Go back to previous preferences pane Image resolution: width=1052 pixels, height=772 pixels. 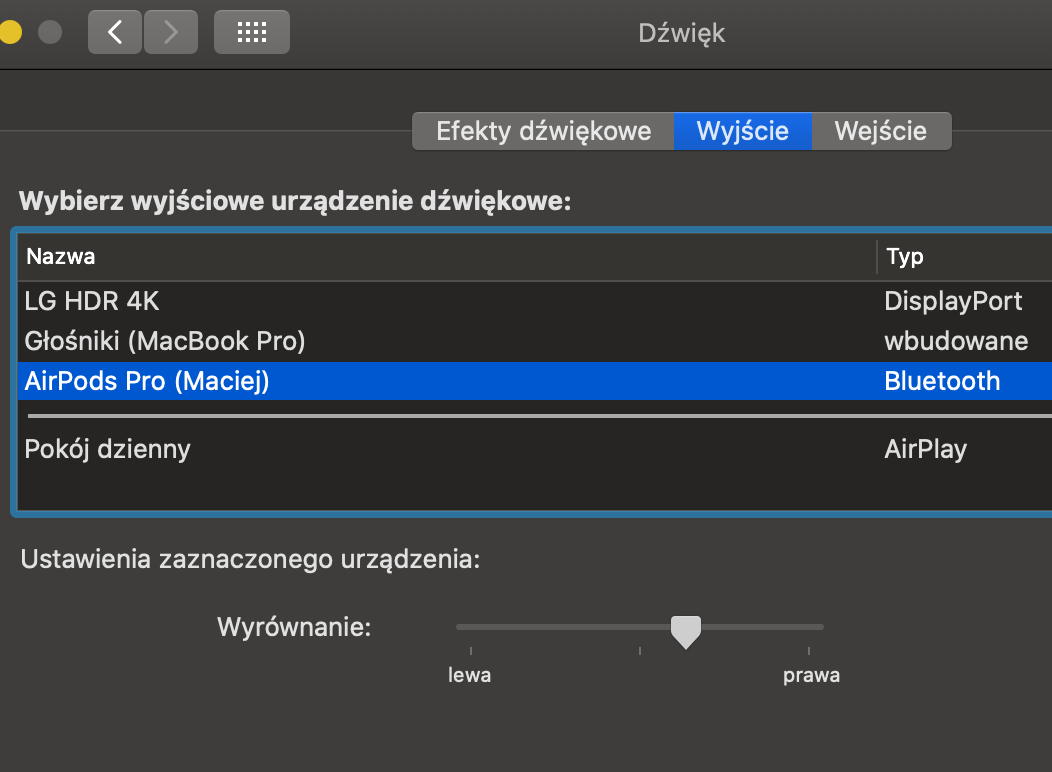tap(115, 33)
